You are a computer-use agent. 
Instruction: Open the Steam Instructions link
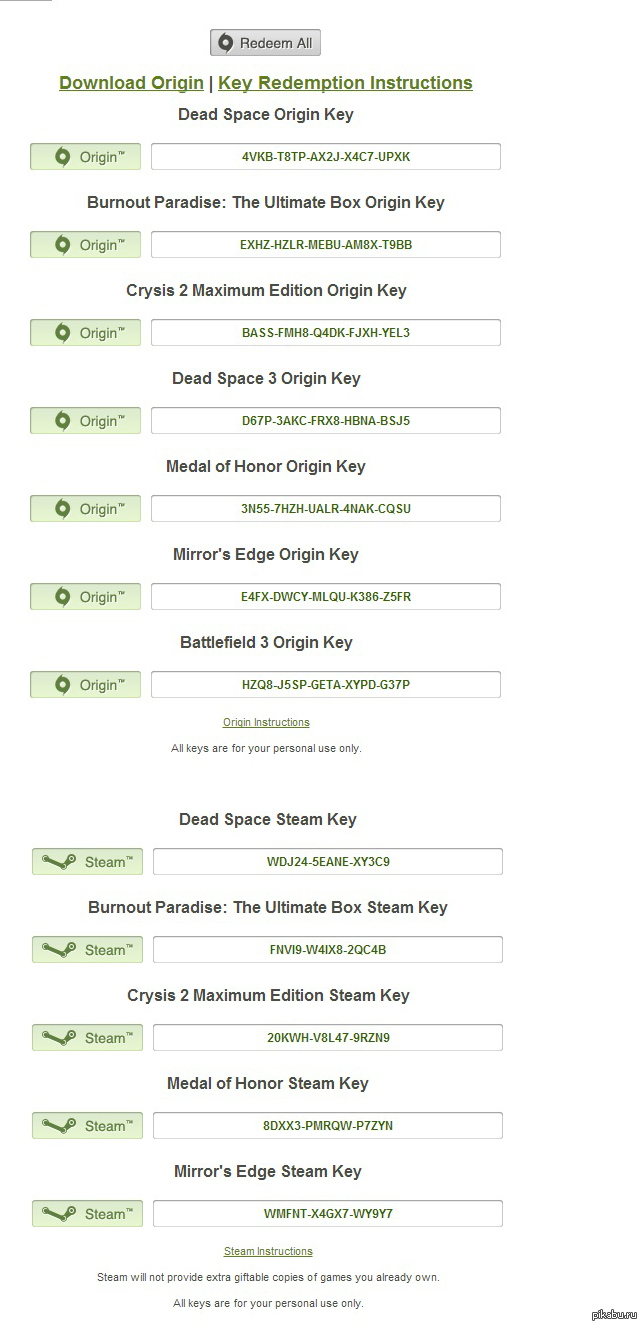[x=268, y=1251]
